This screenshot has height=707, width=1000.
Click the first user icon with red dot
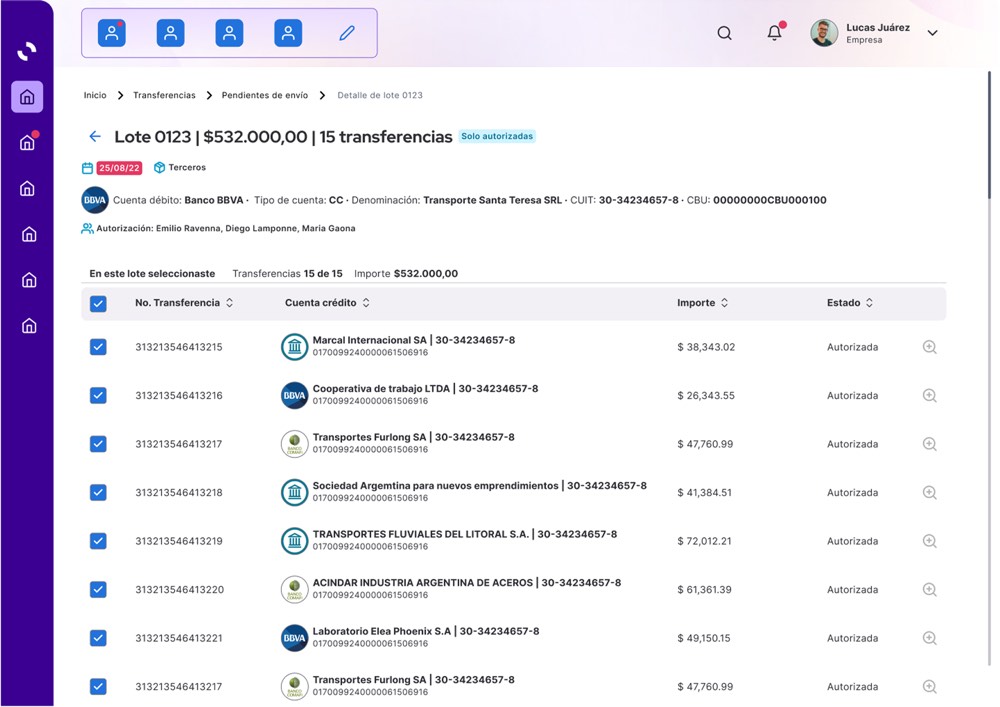tap(112, 33)
